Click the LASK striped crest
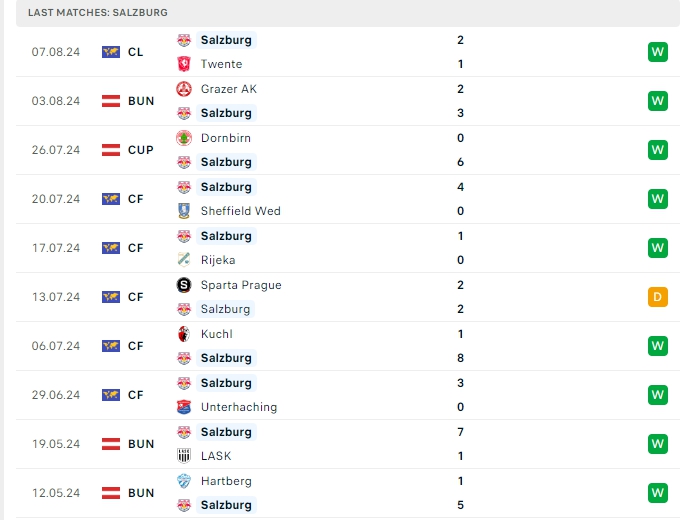 [184, 456]
